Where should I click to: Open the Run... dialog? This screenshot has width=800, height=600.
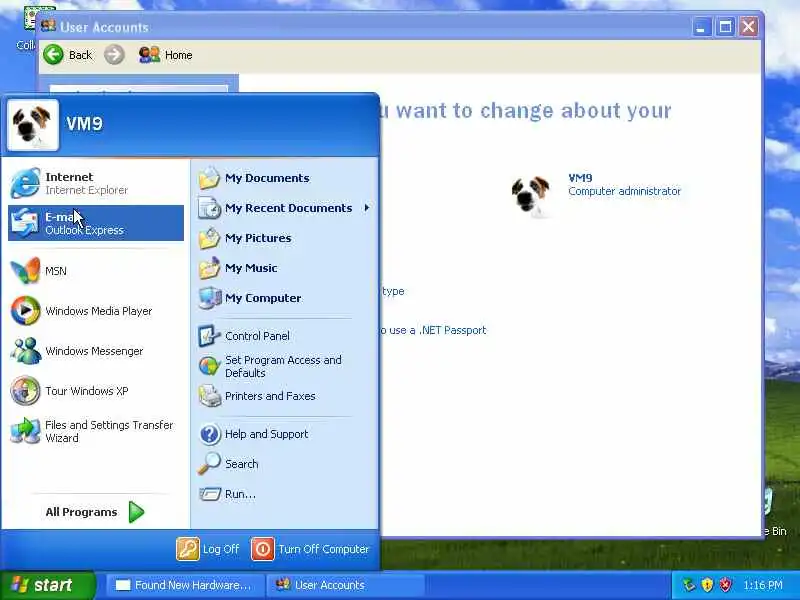[285, 494]
